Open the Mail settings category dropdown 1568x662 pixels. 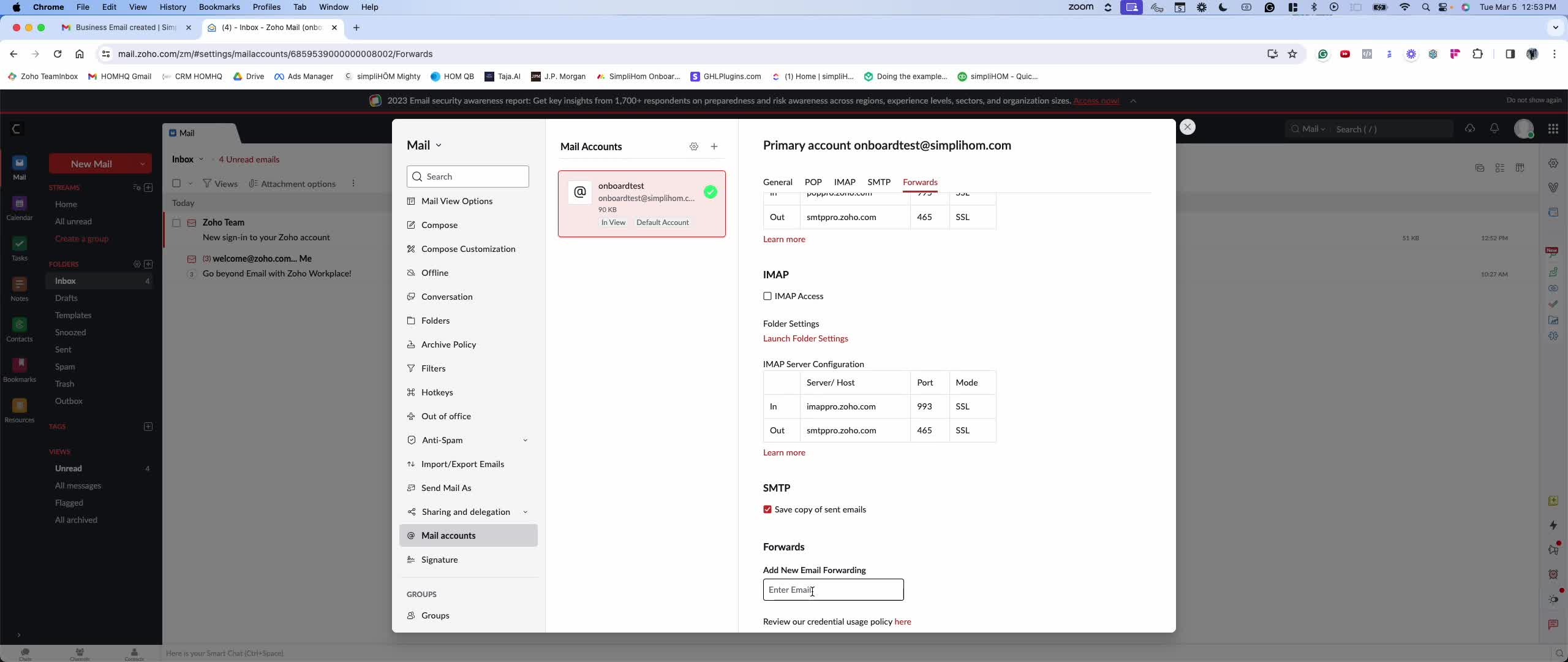[424, 145]
